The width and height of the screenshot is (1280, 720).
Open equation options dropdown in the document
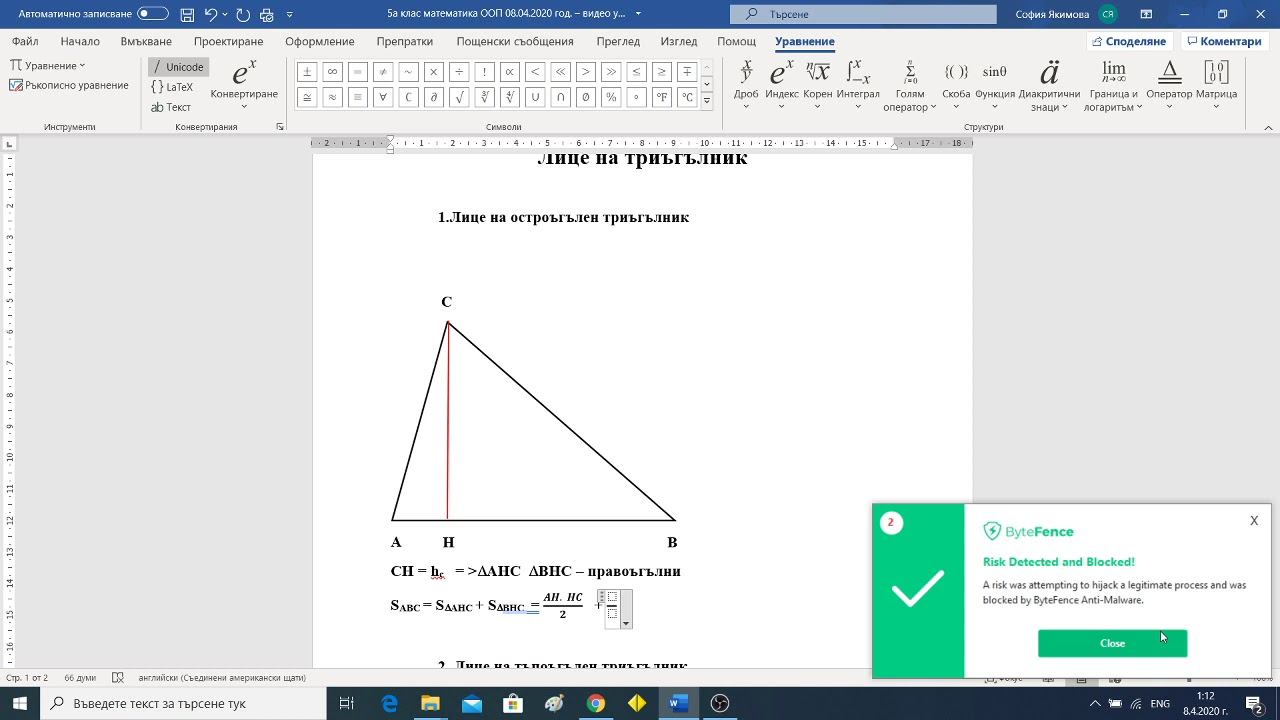click(x=626, y=622)
